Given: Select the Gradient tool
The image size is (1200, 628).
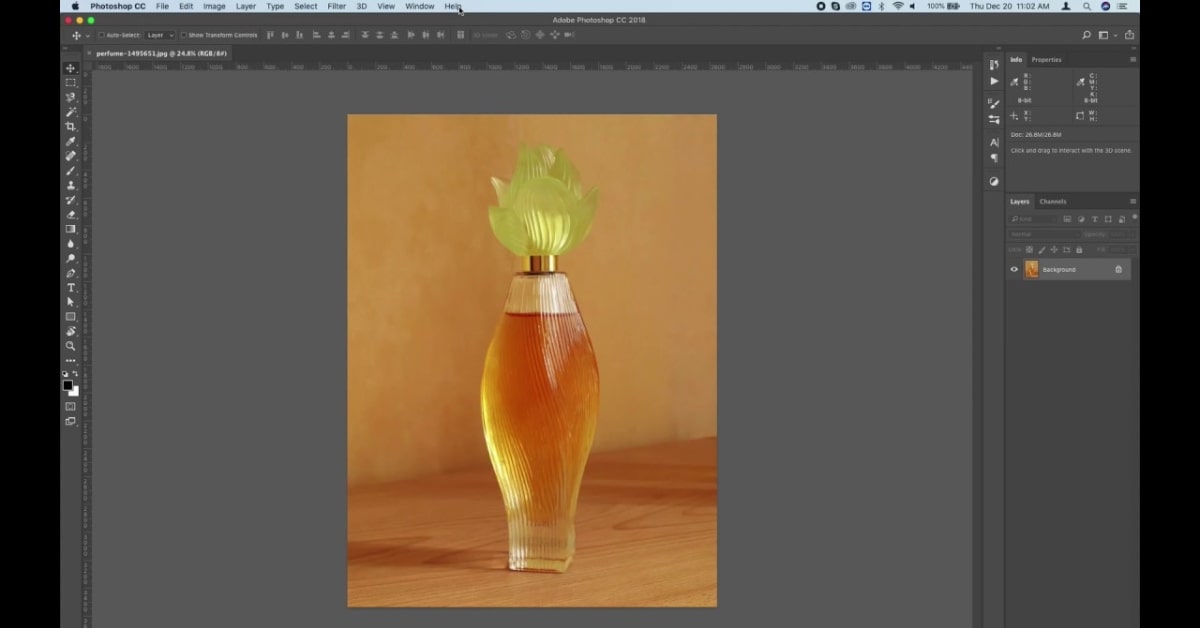Looking at the screenshot, I should click(x=71, y=229).
